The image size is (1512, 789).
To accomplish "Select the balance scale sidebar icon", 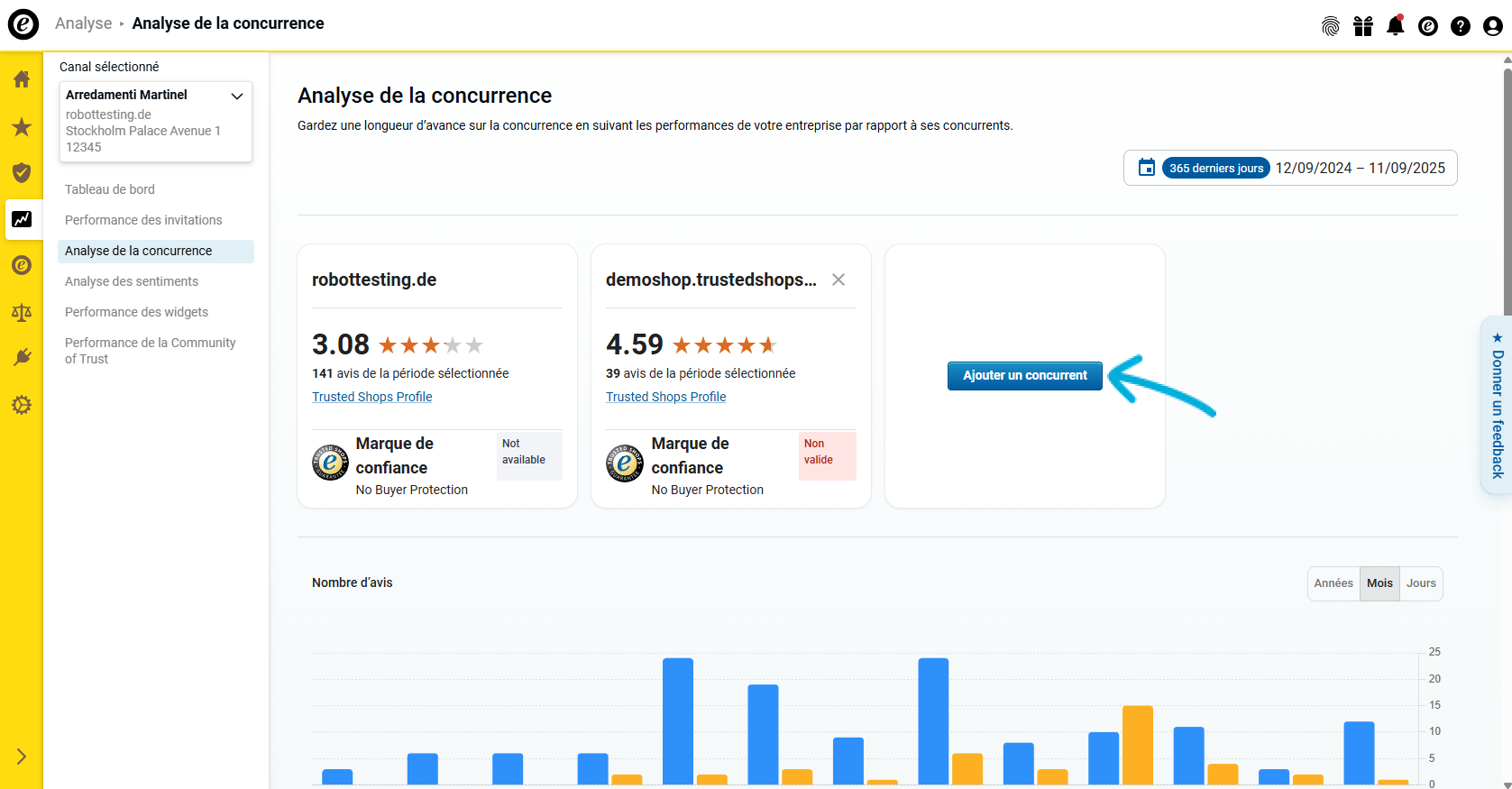I will coord(22,312).
